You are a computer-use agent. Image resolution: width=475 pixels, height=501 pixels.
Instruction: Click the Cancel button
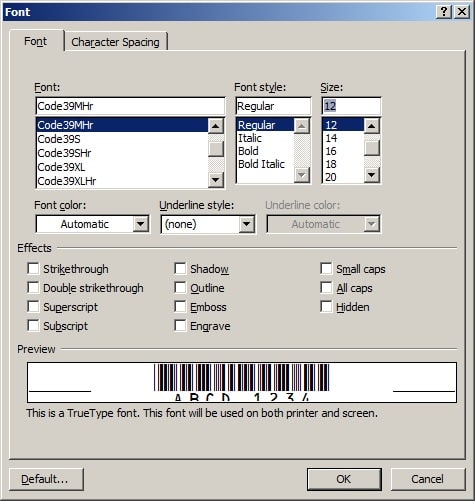click(x=428, y=479)
